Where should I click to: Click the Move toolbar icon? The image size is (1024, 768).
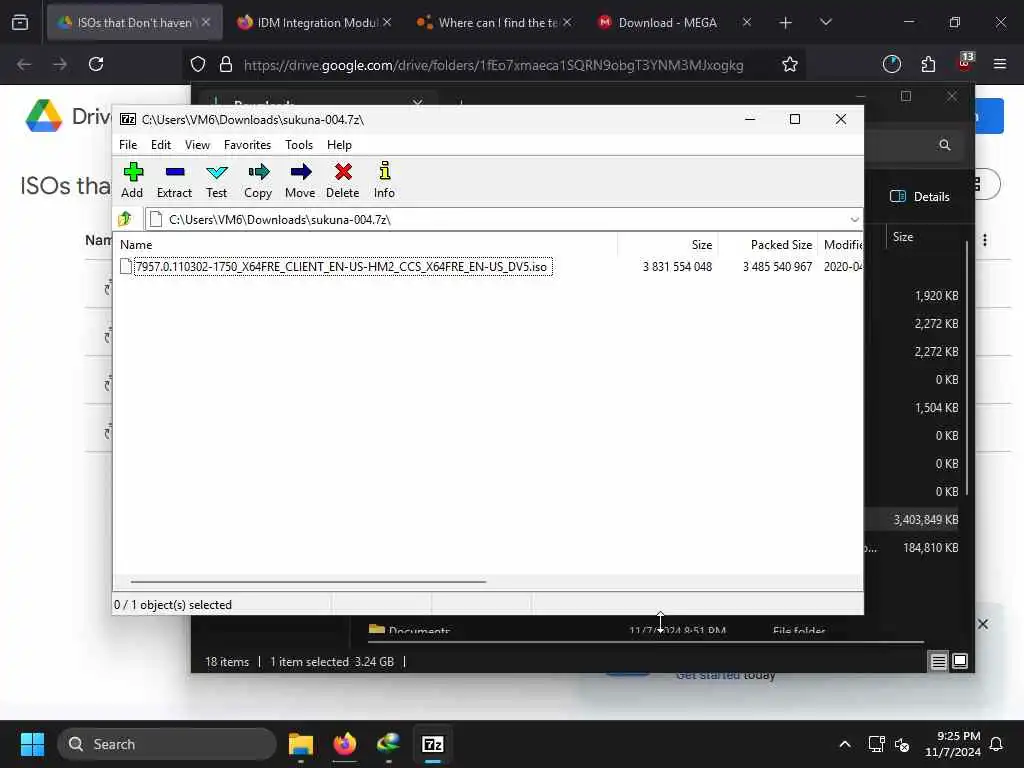(x=300, y=180)
